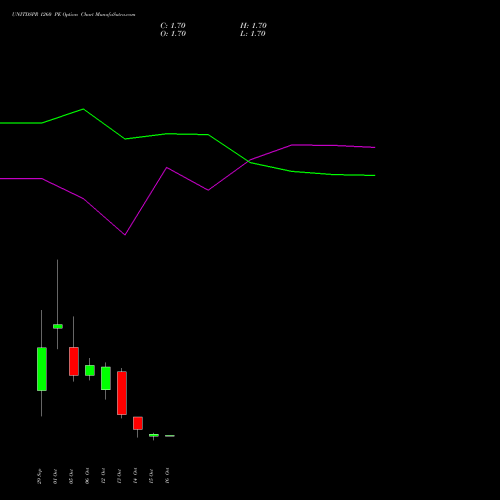Viewport: 500px width, 500px height.
Task: Select the flat green candle for 16 Oct
Action: 170,436
